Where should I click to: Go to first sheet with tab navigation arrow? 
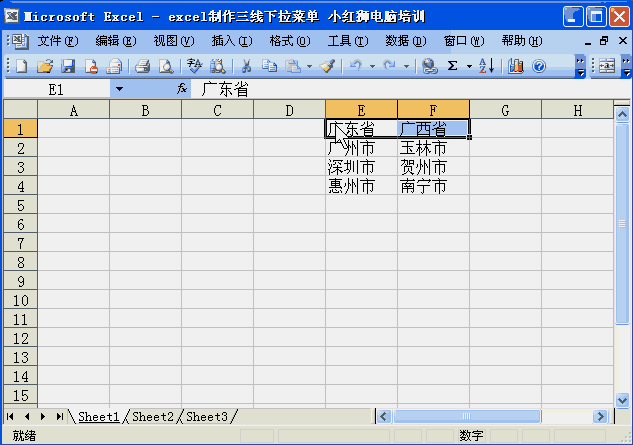(x=10, y=416)
